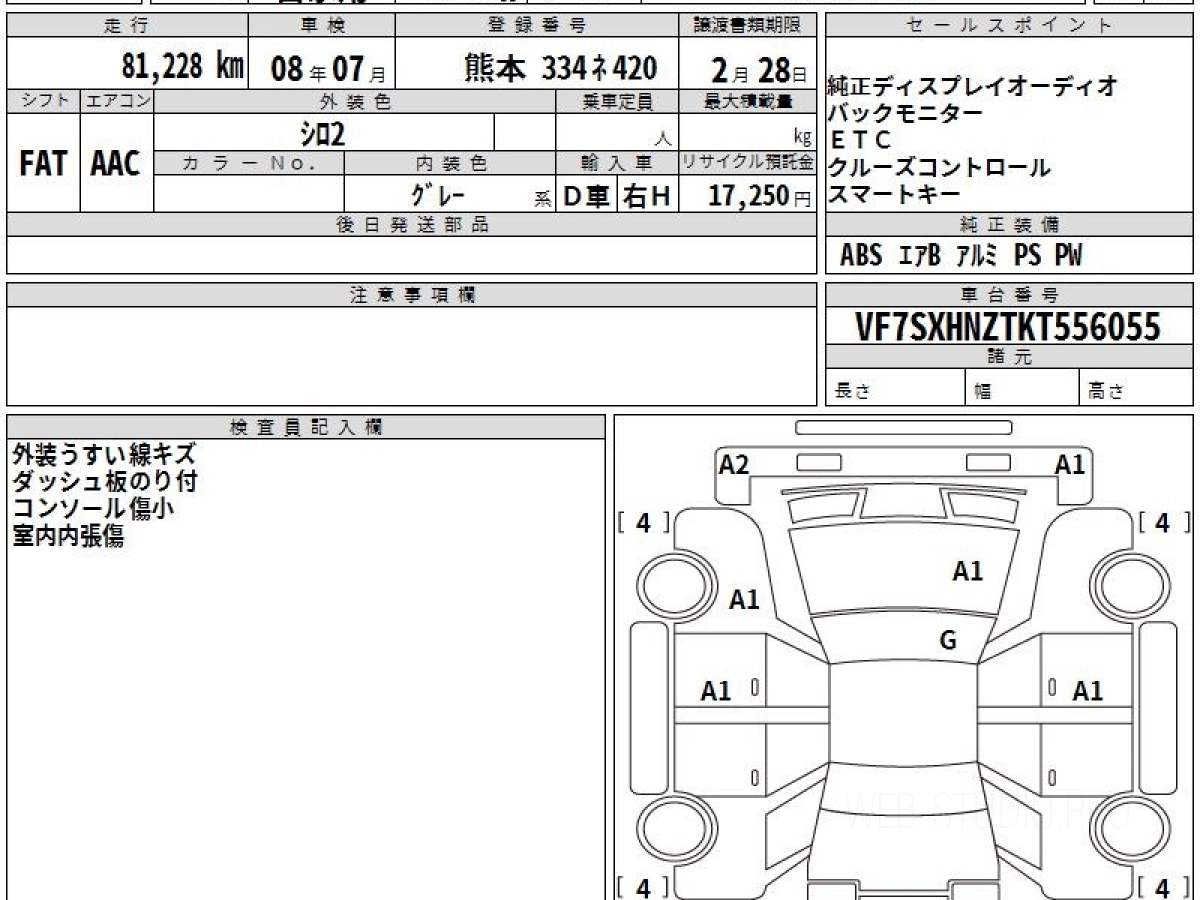Click the クルーズコントロール sales point line
Viewport: 1200px width, 900px height.
(x=940, y=168)
